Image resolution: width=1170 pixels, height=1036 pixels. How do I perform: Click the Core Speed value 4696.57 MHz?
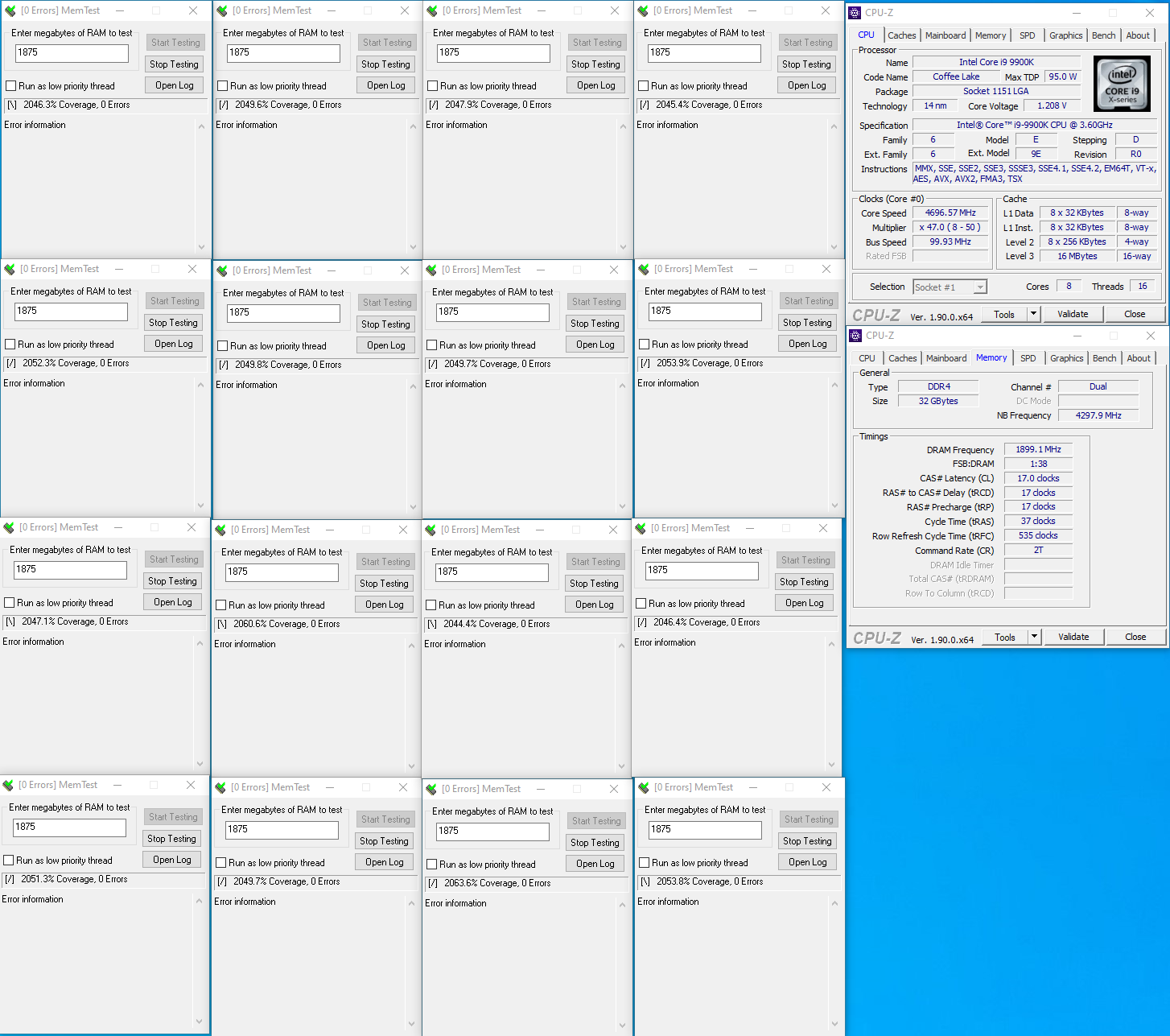[x=950, y=213]
